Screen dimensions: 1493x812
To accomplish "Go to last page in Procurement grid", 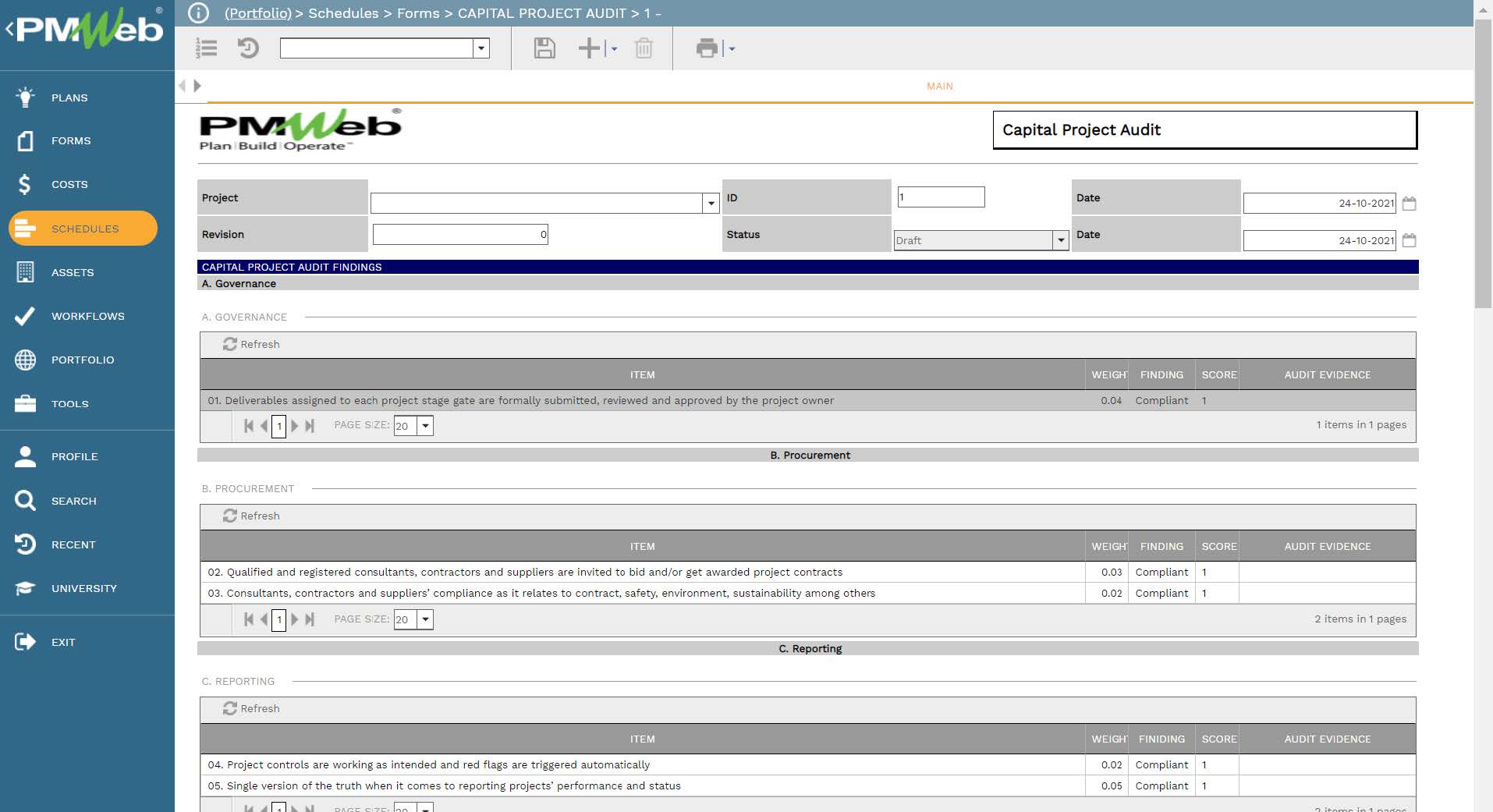I will point(310,619).
